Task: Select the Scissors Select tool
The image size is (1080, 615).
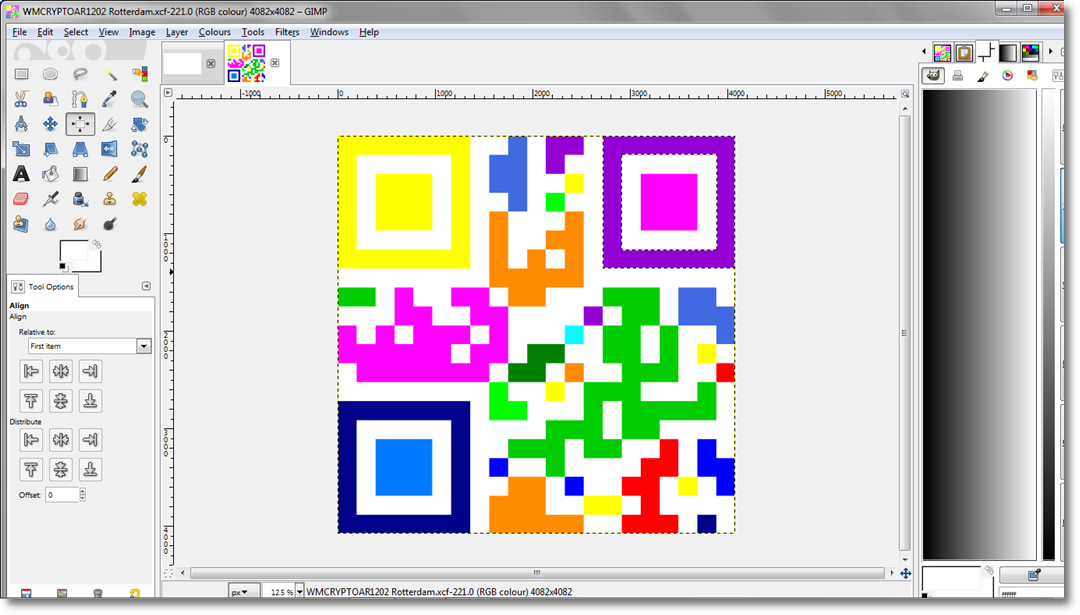Action: click(21, 99)
